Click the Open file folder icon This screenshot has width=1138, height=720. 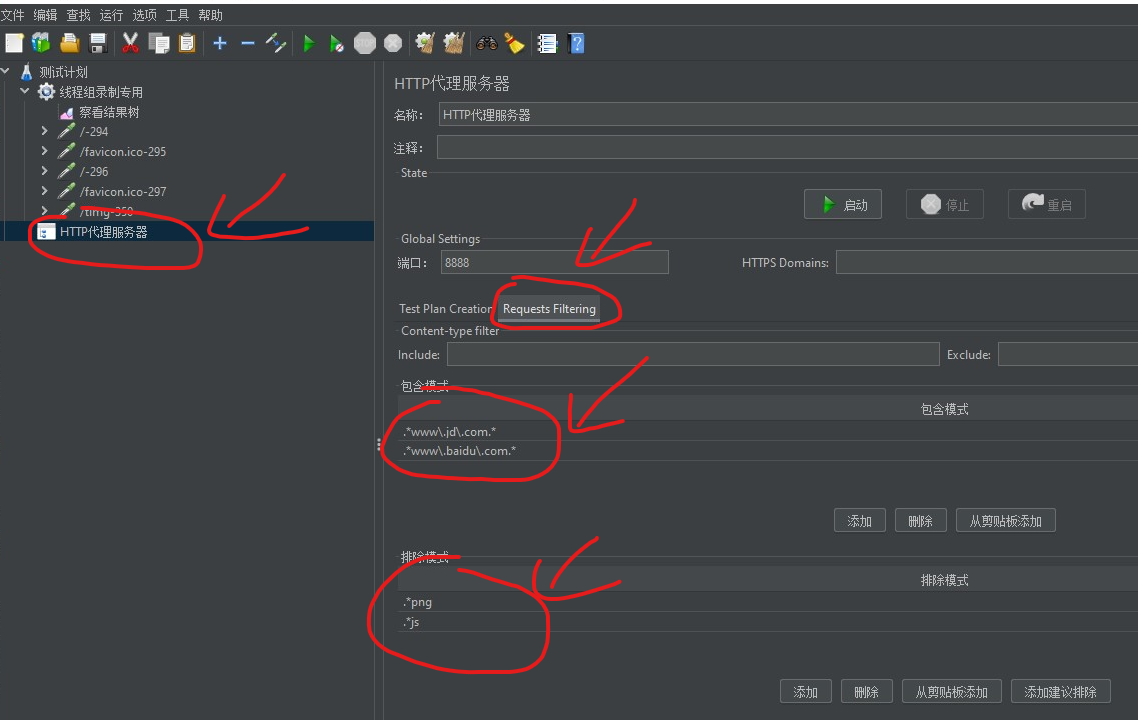[70, 44]
